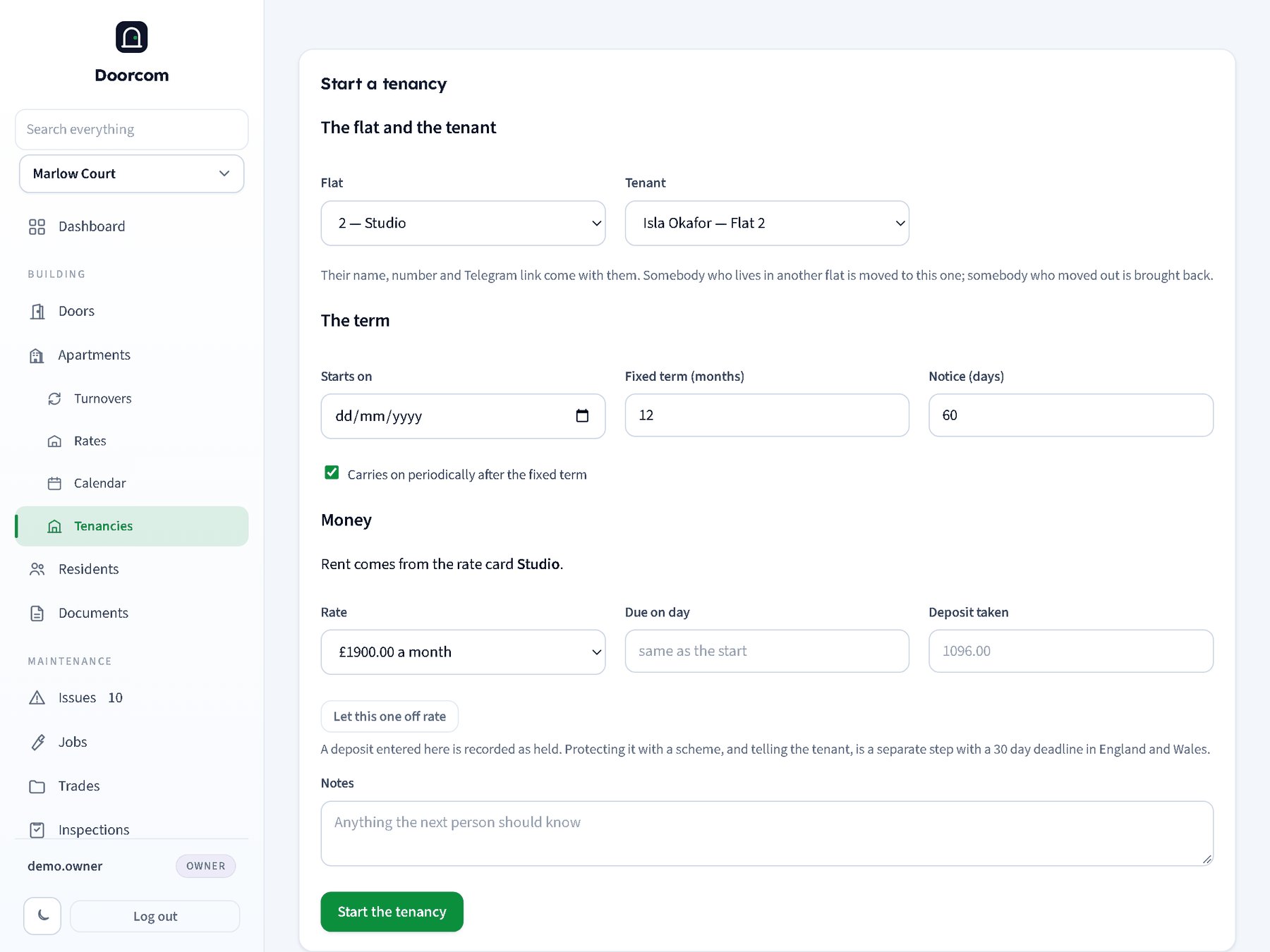This screenshot has height=952, width=1270.
Task: Click the OWNER role badge
Action: point(205,866)
